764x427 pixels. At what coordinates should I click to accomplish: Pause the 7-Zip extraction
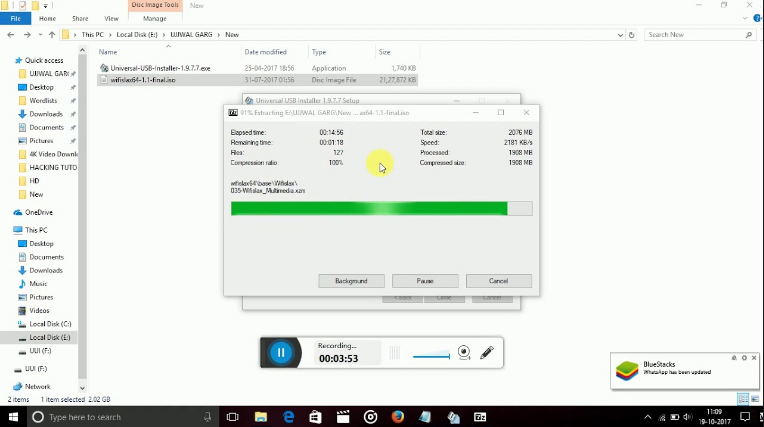click(425, 281)
